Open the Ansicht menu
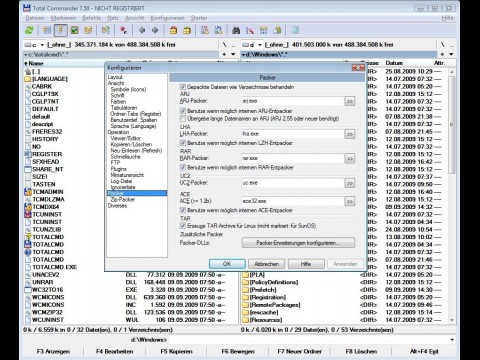 coord(135,18)
